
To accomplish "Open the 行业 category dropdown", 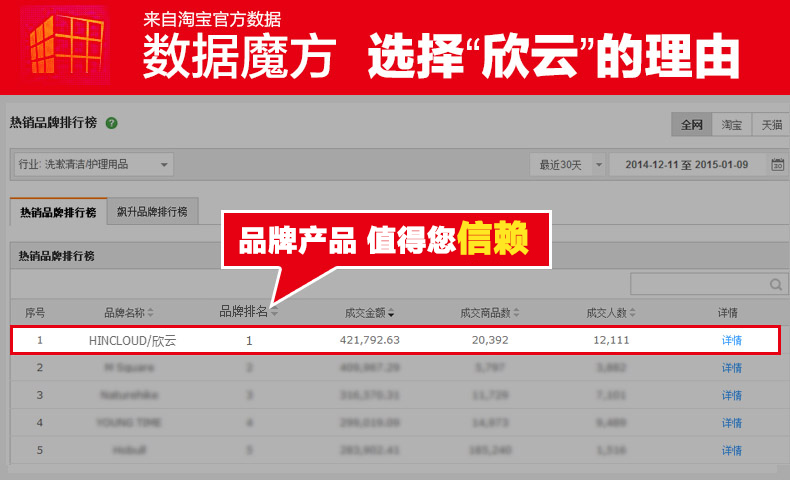I will 94,164.
